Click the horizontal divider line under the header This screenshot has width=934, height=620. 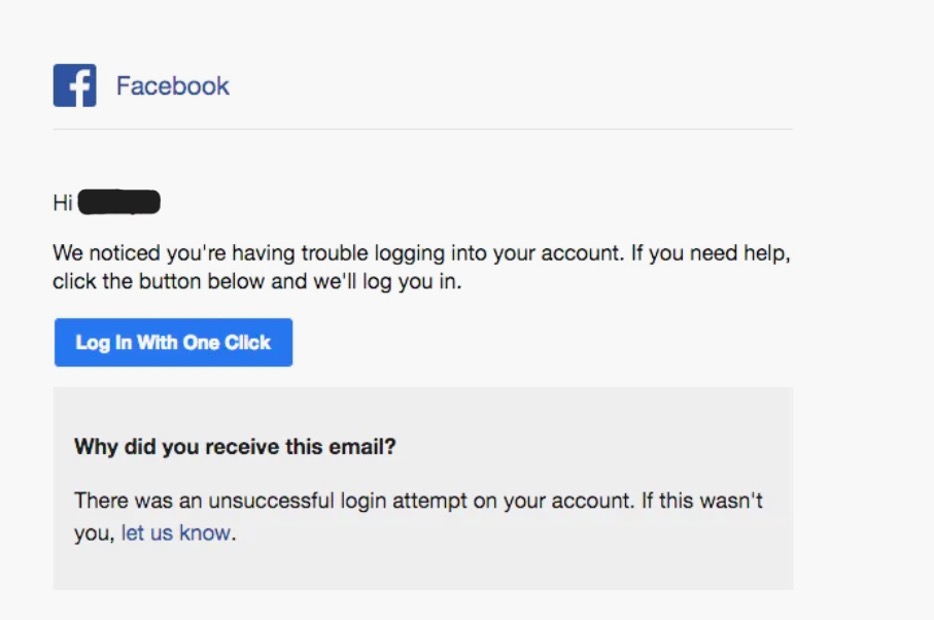click(x=422, y=129)
